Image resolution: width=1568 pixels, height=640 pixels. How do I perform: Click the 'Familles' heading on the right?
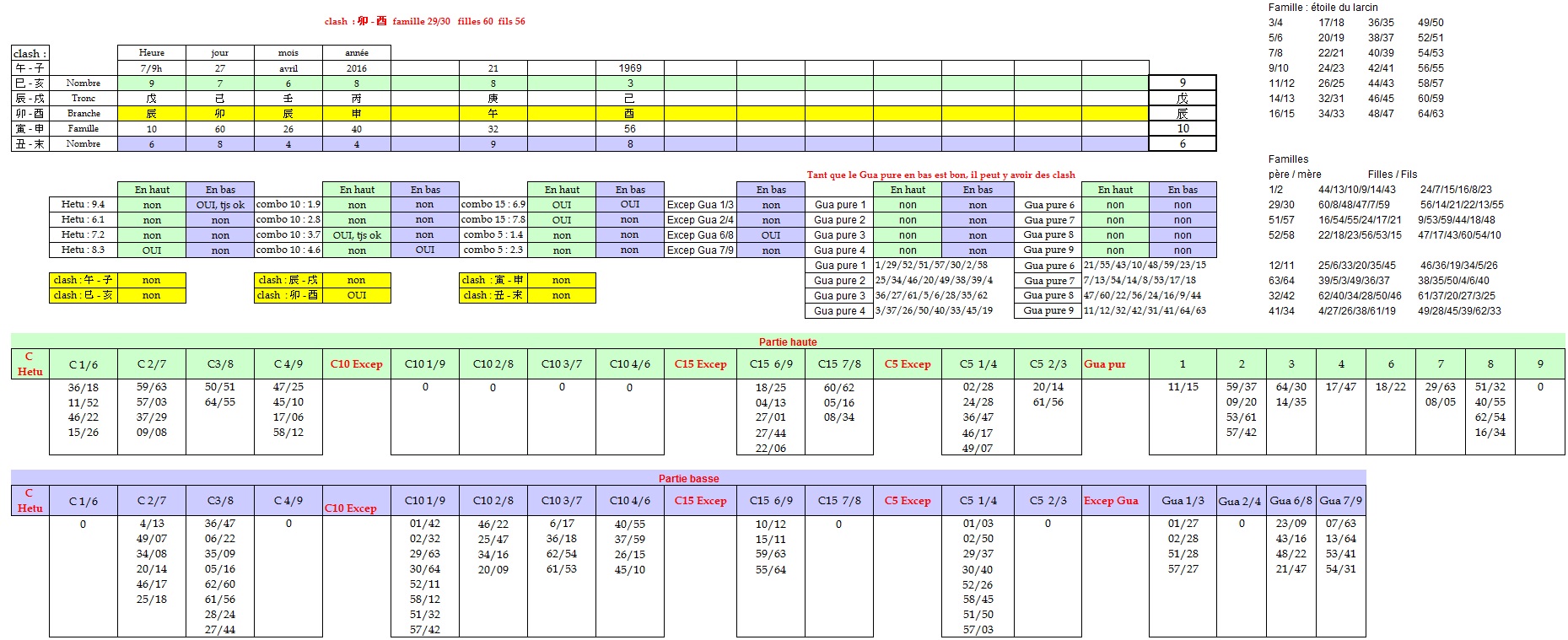(x=1288, y=159)
